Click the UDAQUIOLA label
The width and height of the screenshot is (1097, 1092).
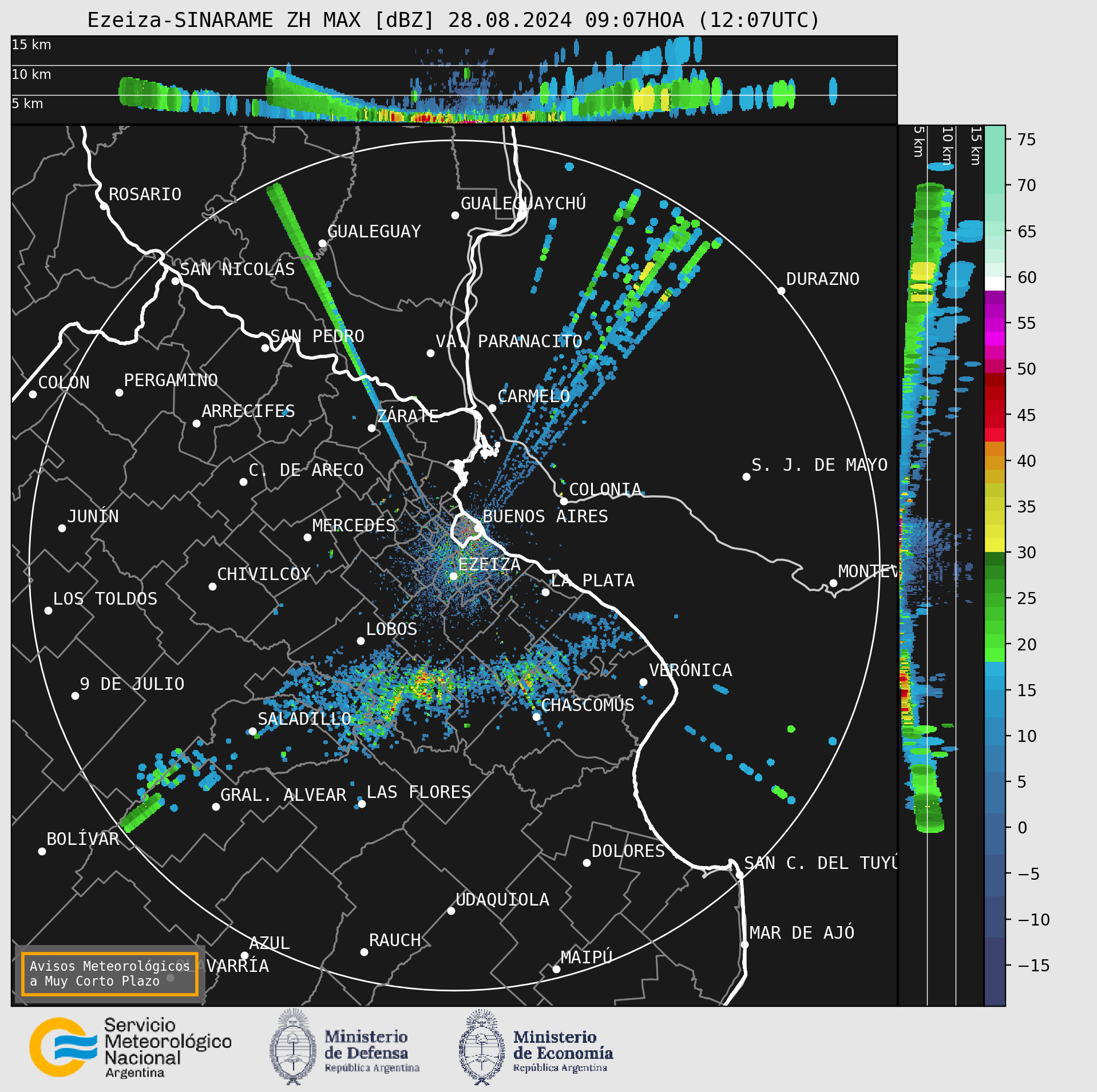502,900
